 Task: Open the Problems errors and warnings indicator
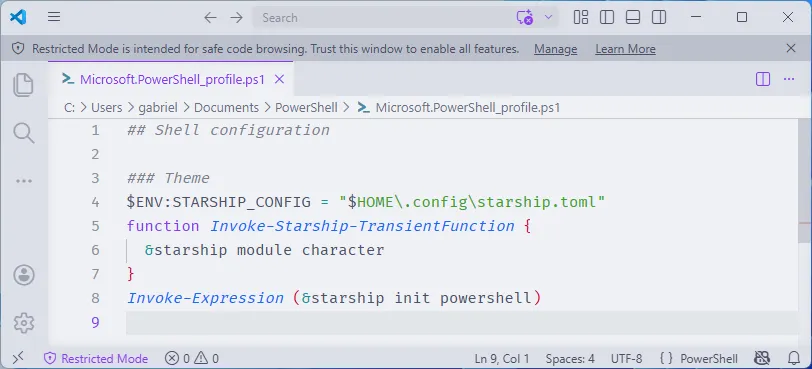192,359
